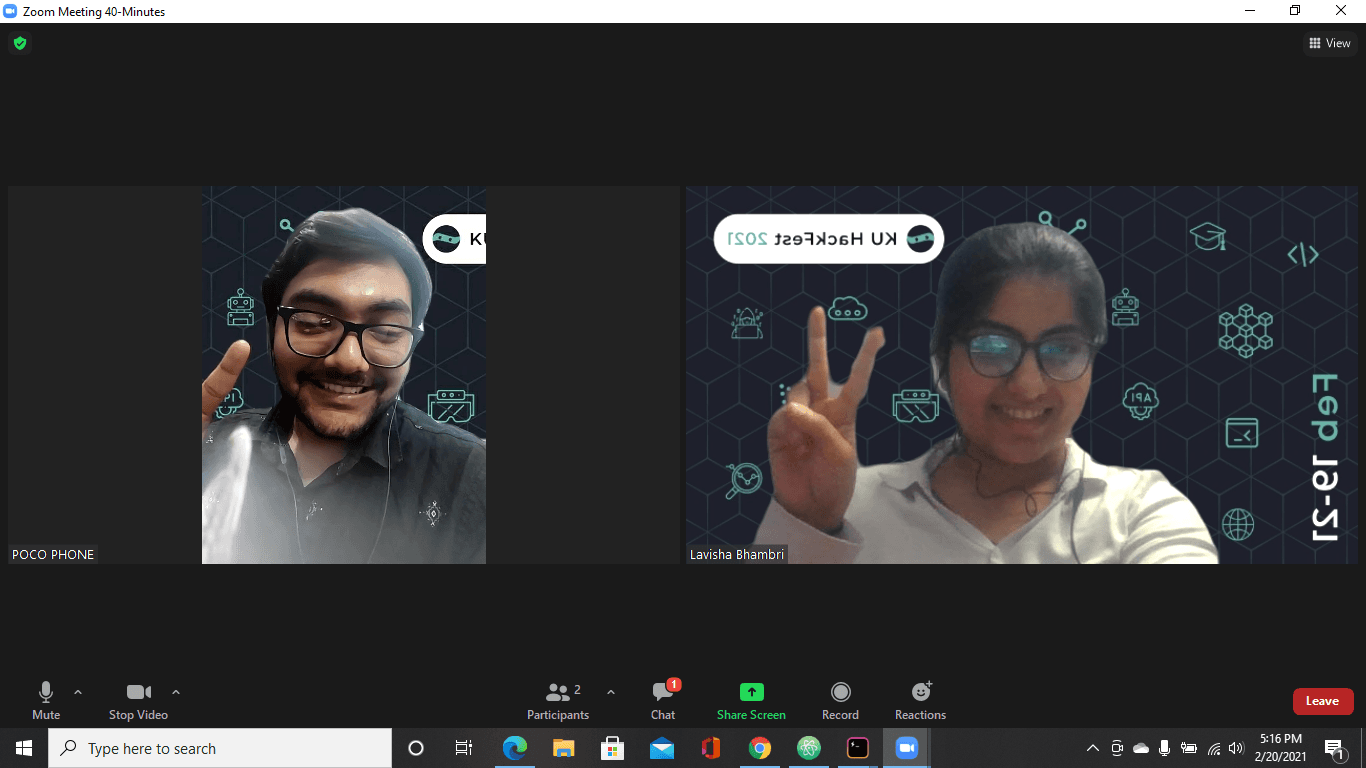
Task: Open the Chat panel
Action: click(663, 700)
